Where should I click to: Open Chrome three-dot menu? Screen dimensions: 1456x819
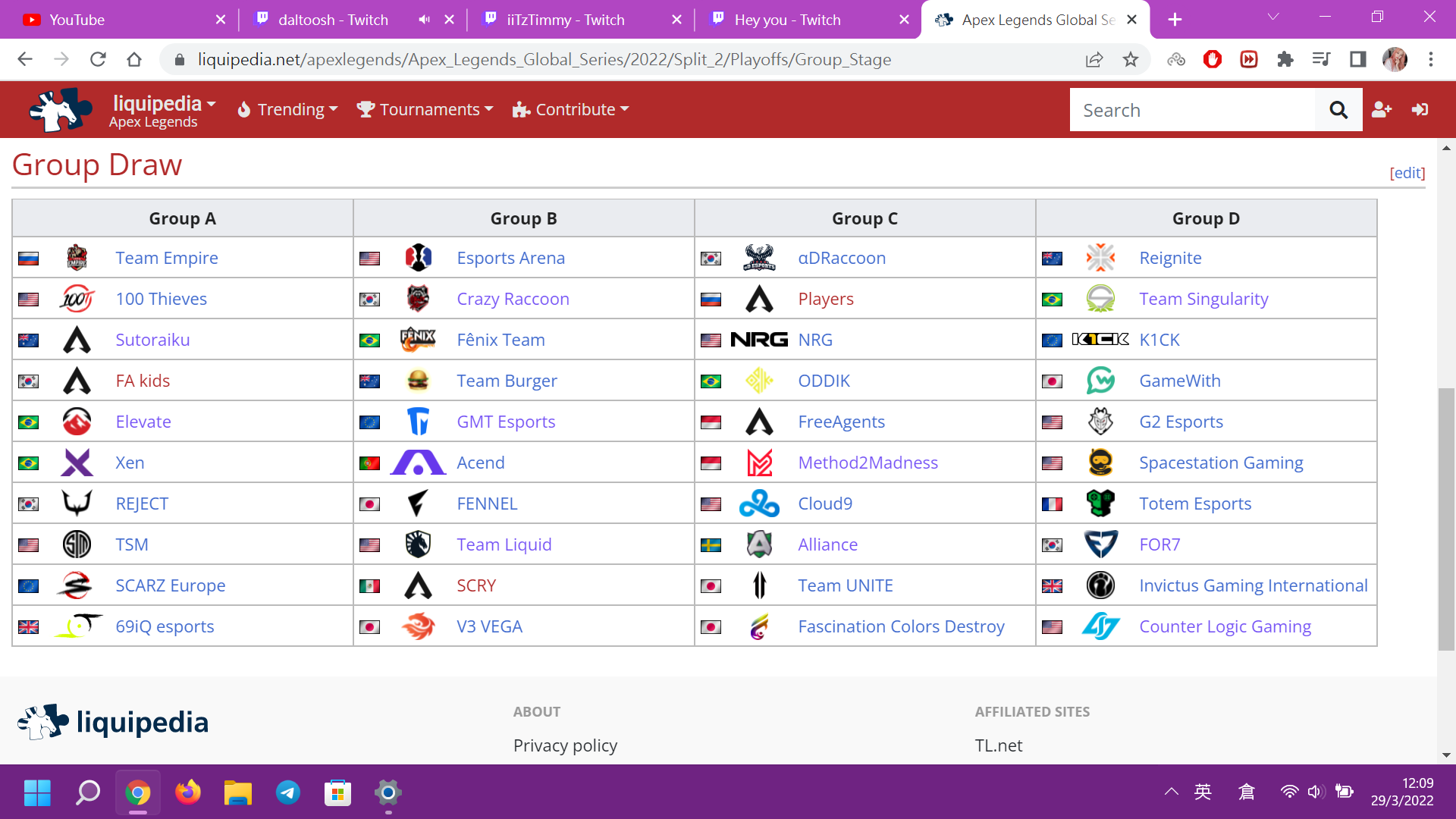click(x=1431, y=59)
